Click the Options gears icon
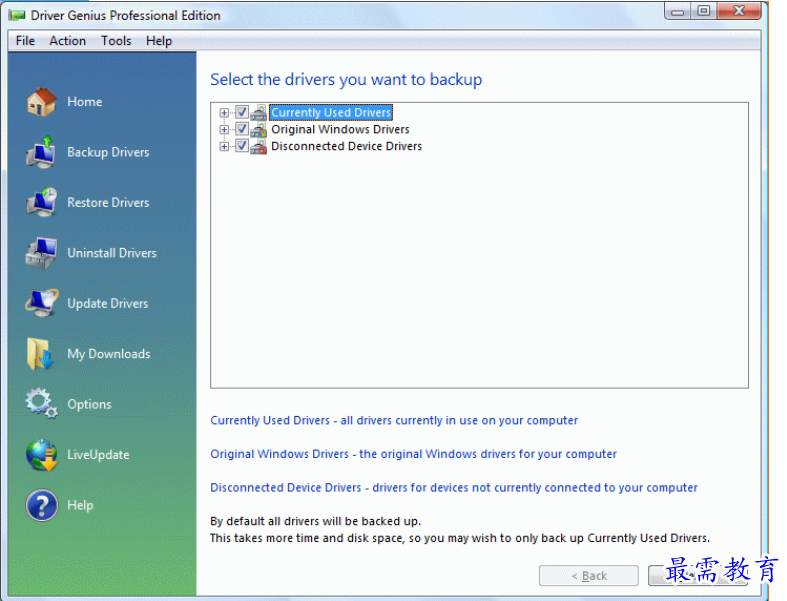Image resolution: width=787 pixels, height=601 pixels. (x=41, y=404)
